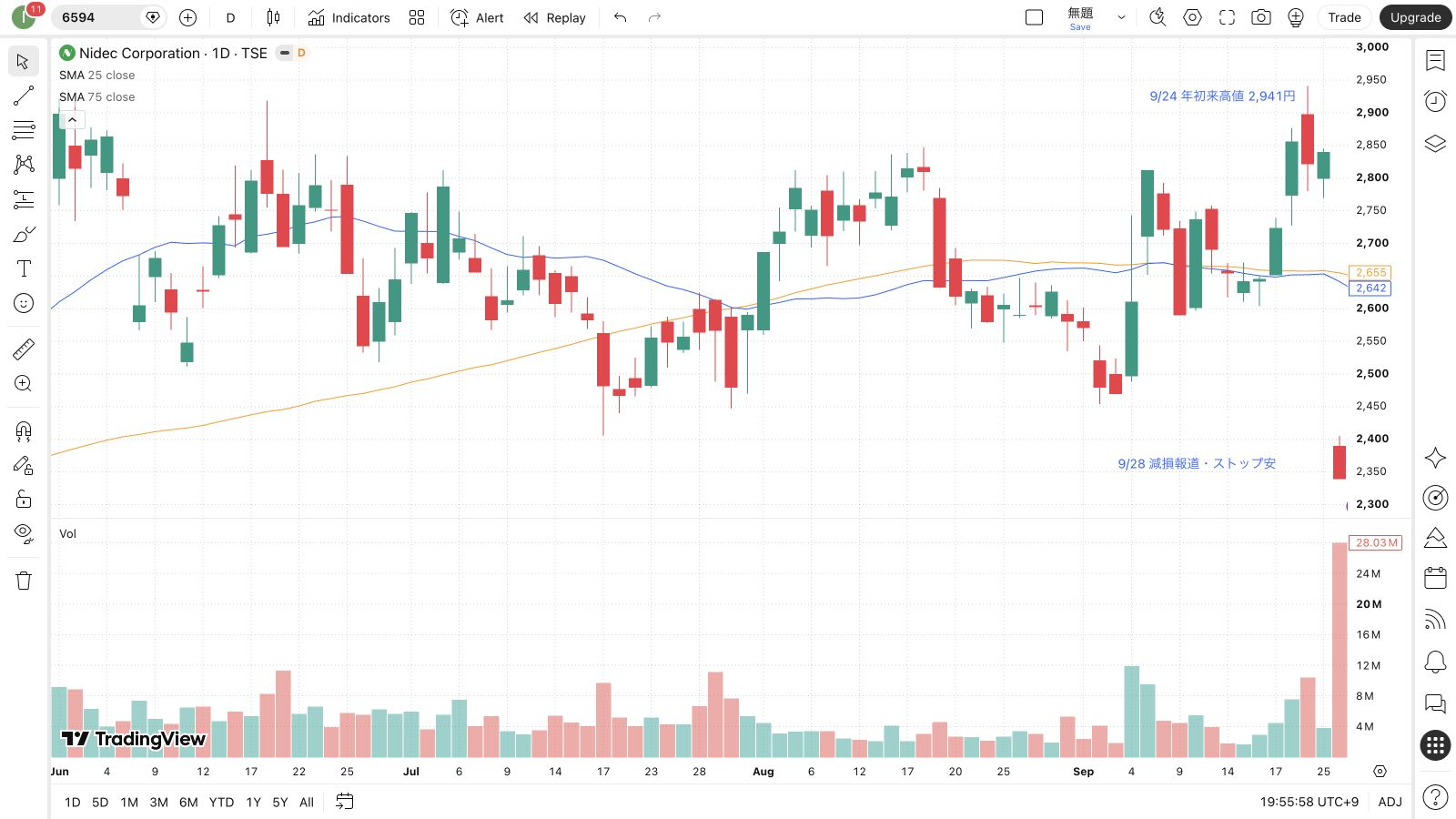This screenshot has height=819, width=1456.
Task: Select the trend line drawing tool
Action: [x=24, y=96]
